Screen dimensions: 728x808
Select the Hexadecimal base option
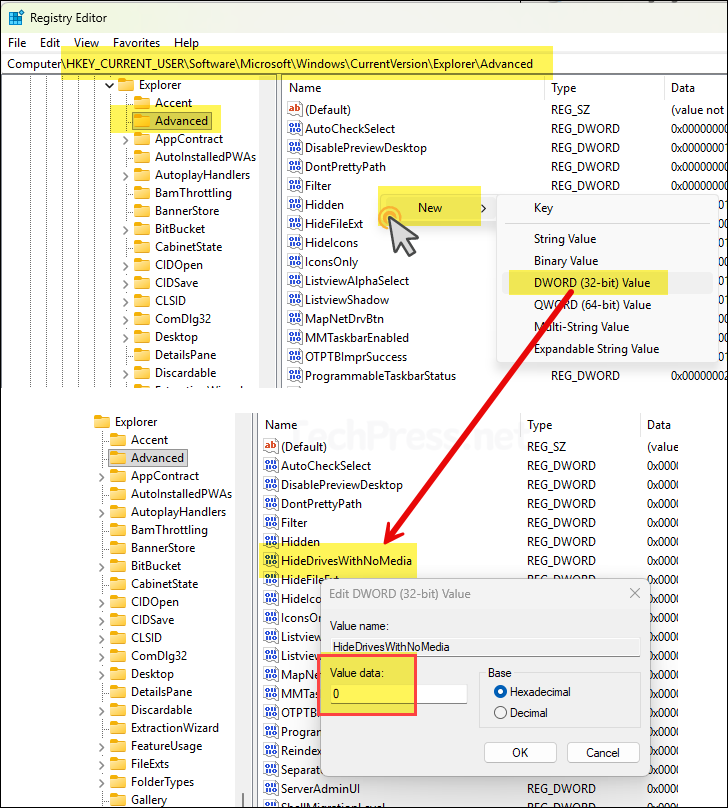tap(501, 692)
